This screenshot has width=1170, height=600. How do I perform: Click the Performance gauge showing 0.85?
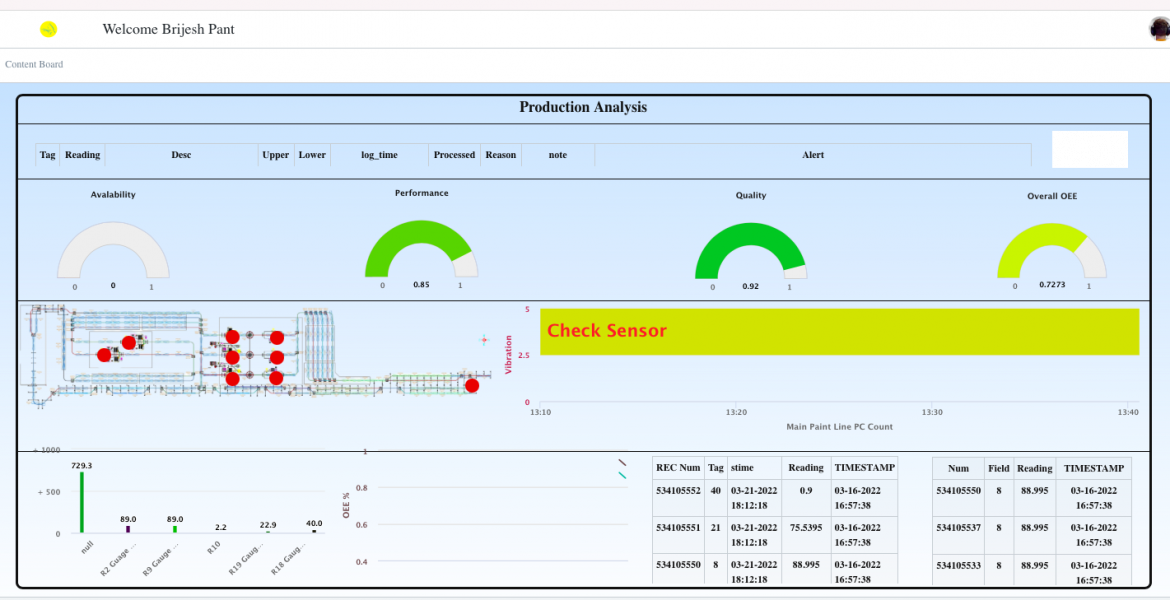(x=421, y=250)
